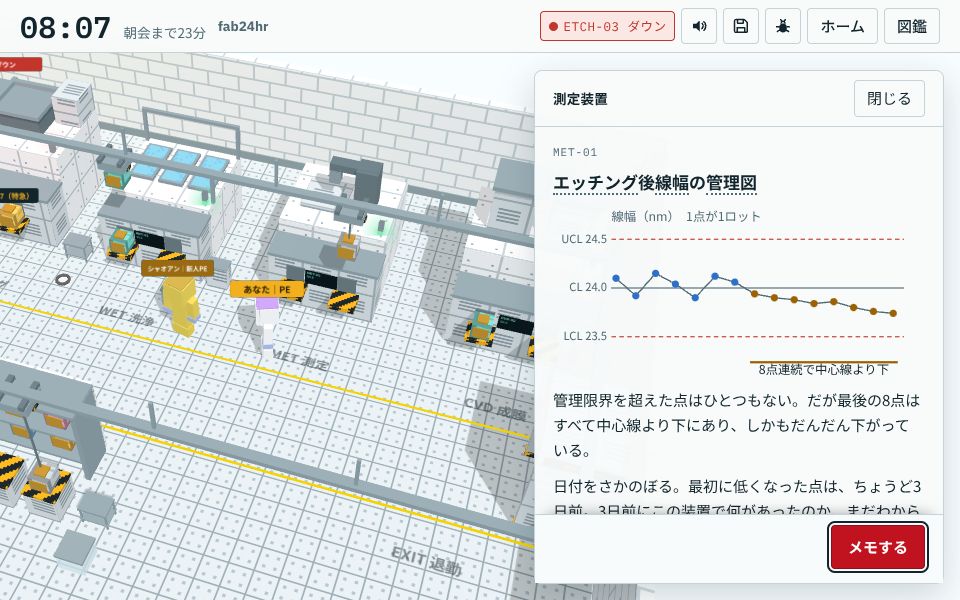Screen dimensions: 960x600
Task: Click the CL 24.0 axis label
Action: [588, 287]
